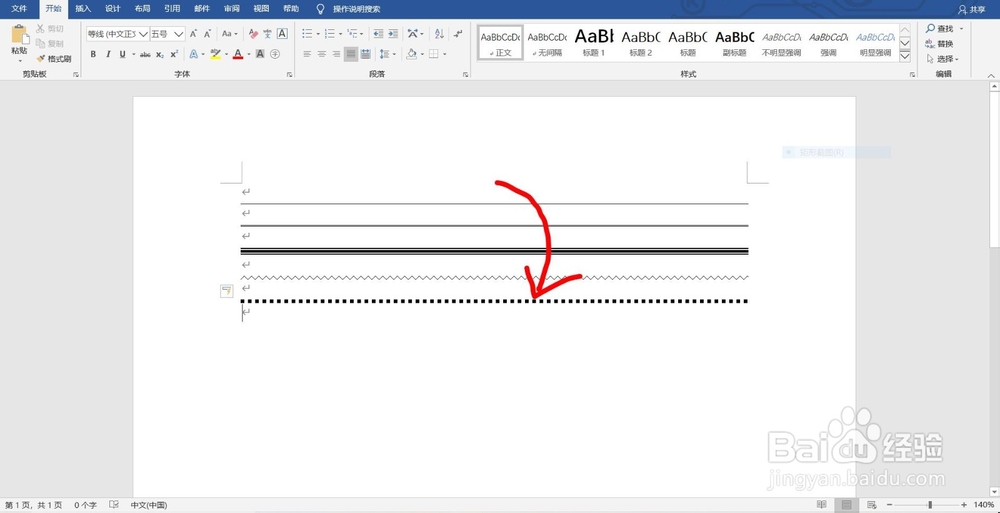Viewport: 1000px width, 513px height.
Task: Open the File (文件) tab
Action: (x=20, y=9)
